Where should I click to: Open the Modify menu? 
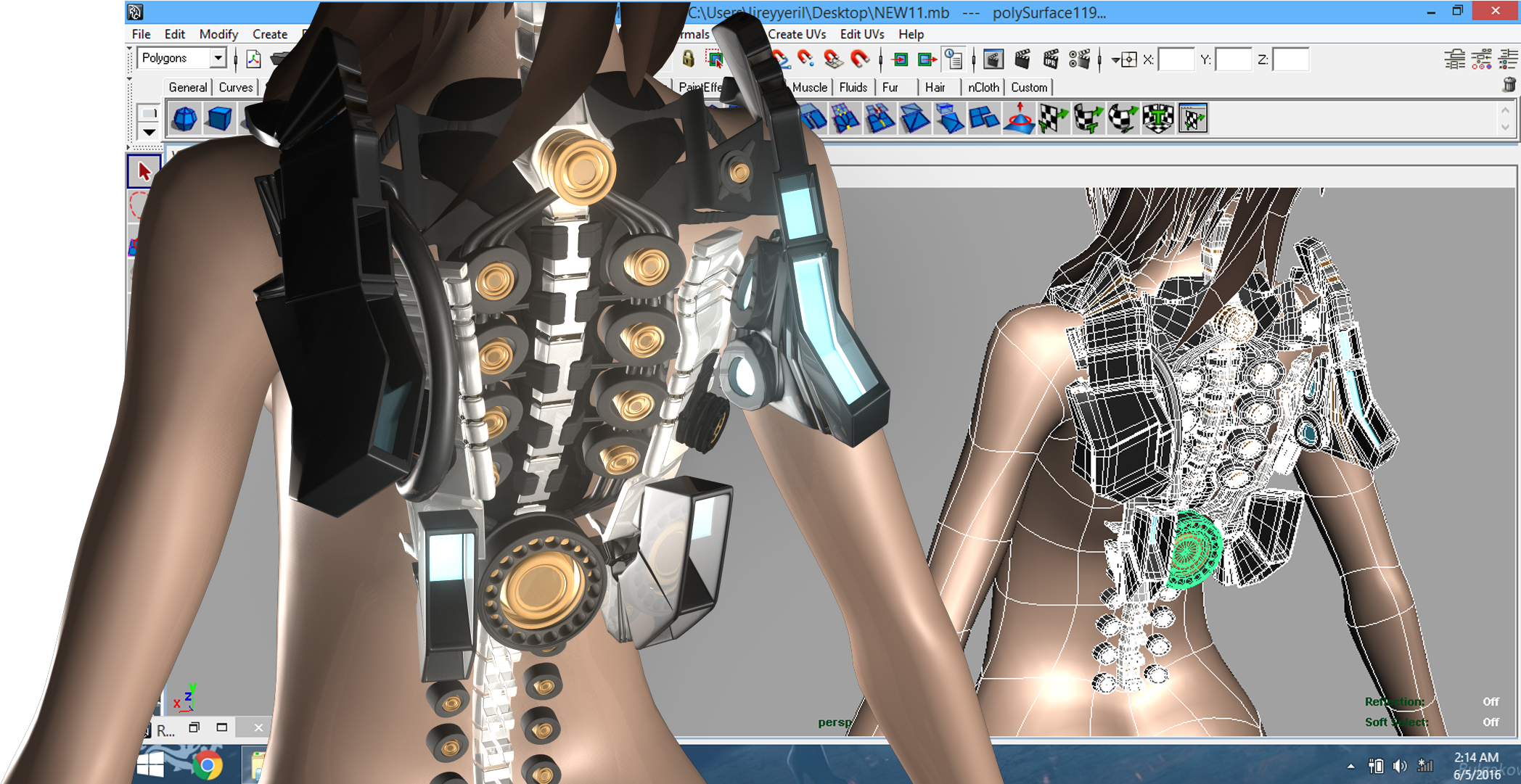(218, 34)
